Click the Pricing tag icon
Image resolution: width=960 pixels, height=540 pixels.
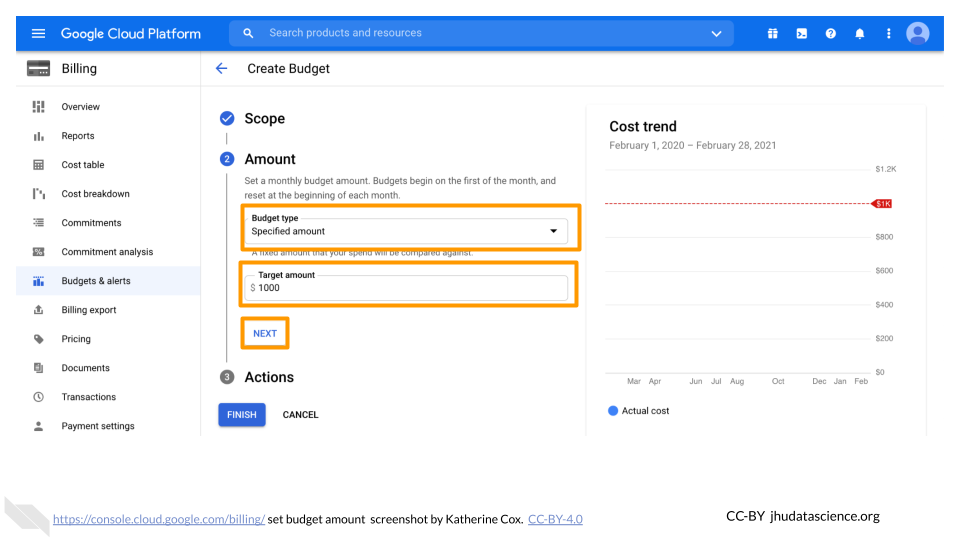[39, 339]
